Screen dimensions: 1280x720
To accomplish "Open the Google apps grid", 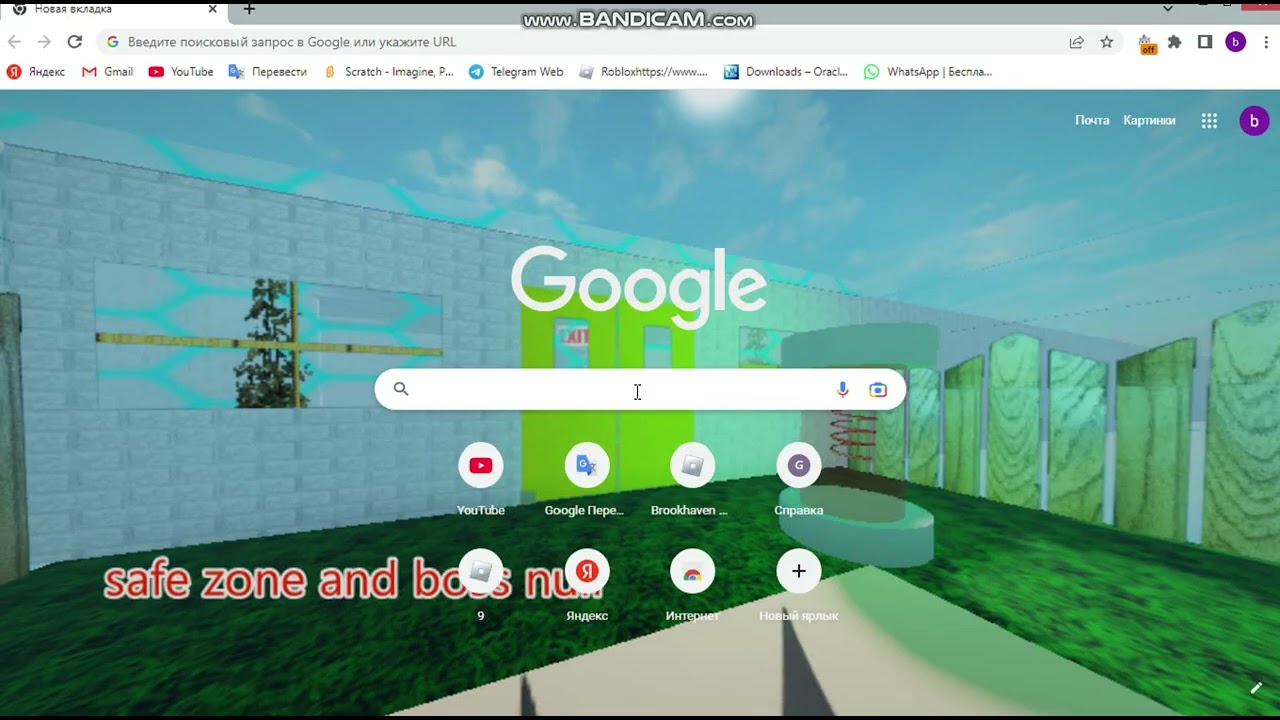I will (1209, 121).
